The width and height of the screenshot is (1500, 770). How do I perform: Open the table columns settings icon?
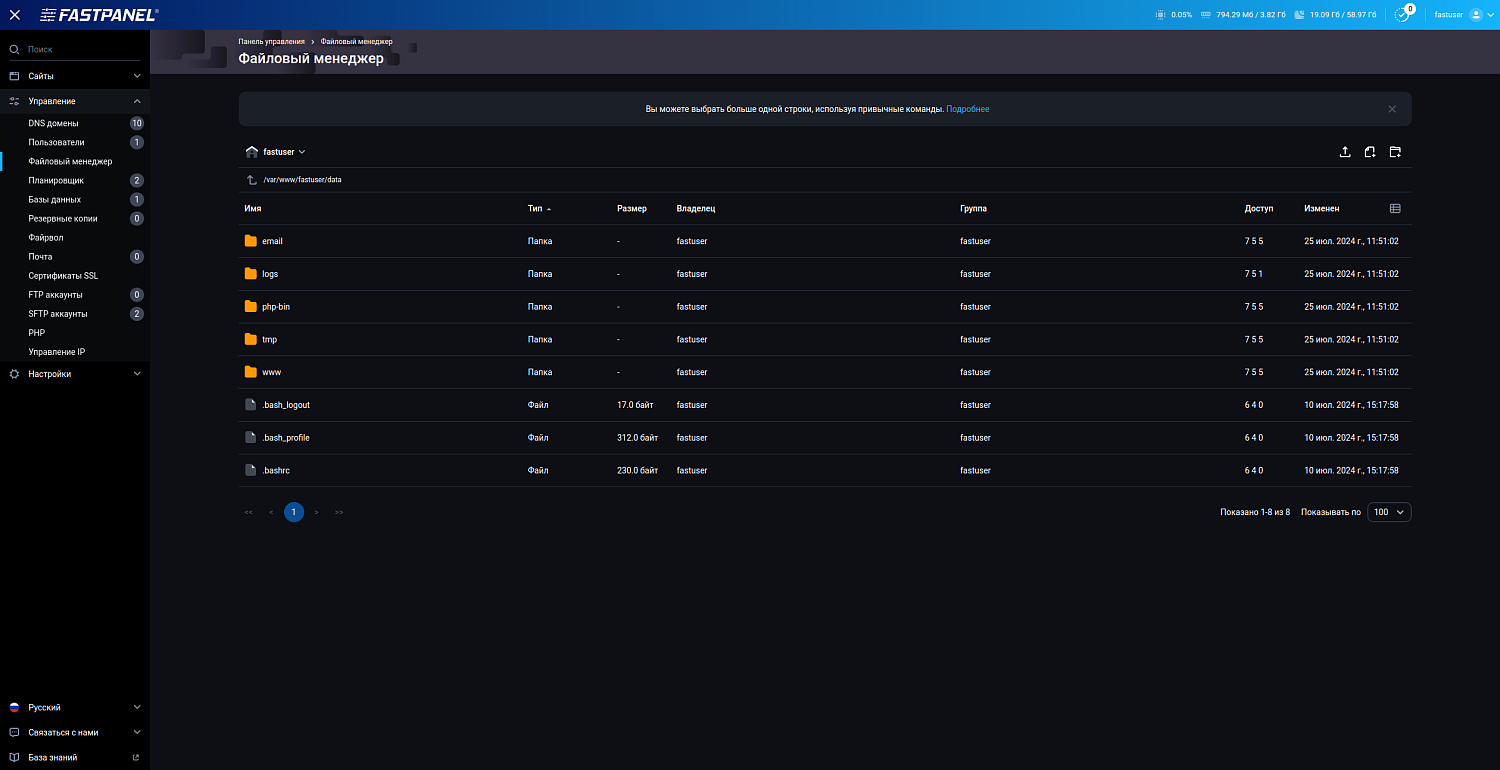[x=1395, y=208]
